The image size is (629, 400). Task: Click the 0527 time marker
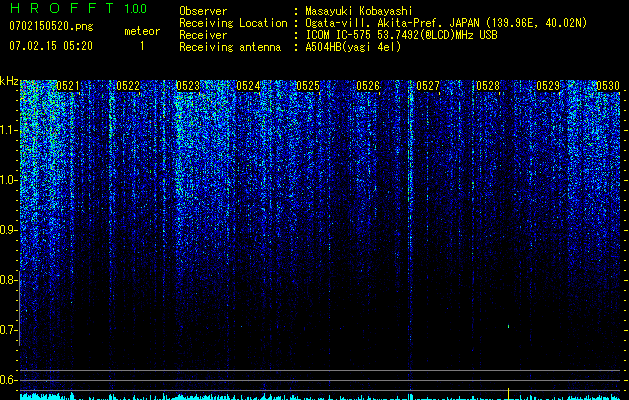point(428,86)
